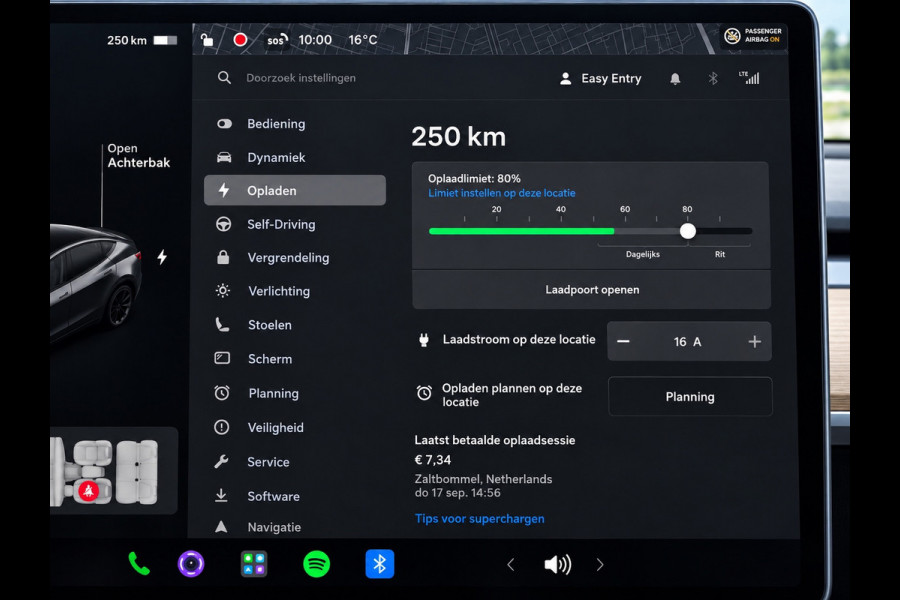Click the speaker volume icon
This screenshot has height=600, width=900.
557,565
